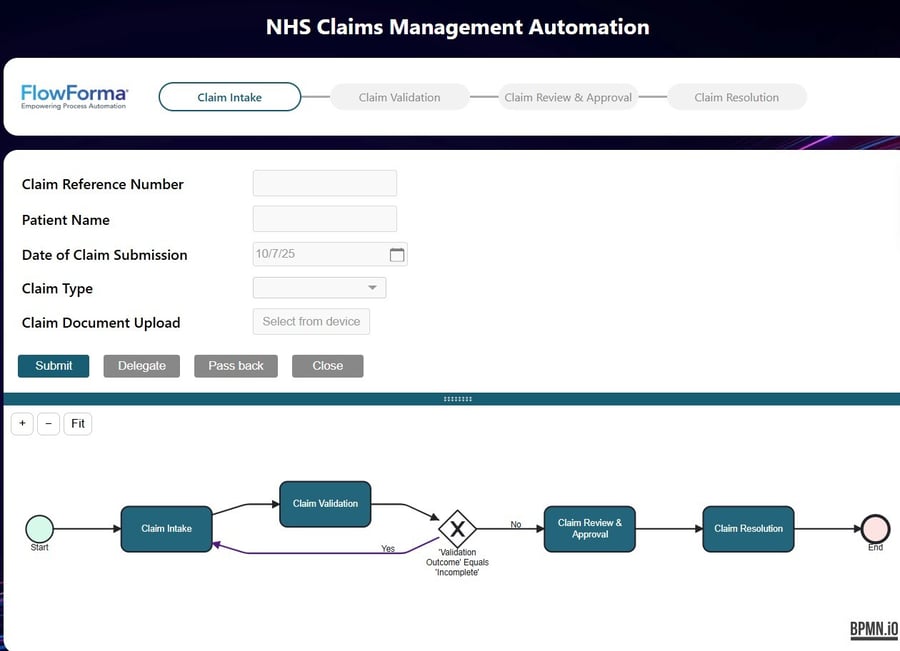Click the calendar icon in date field

[397, 255]
